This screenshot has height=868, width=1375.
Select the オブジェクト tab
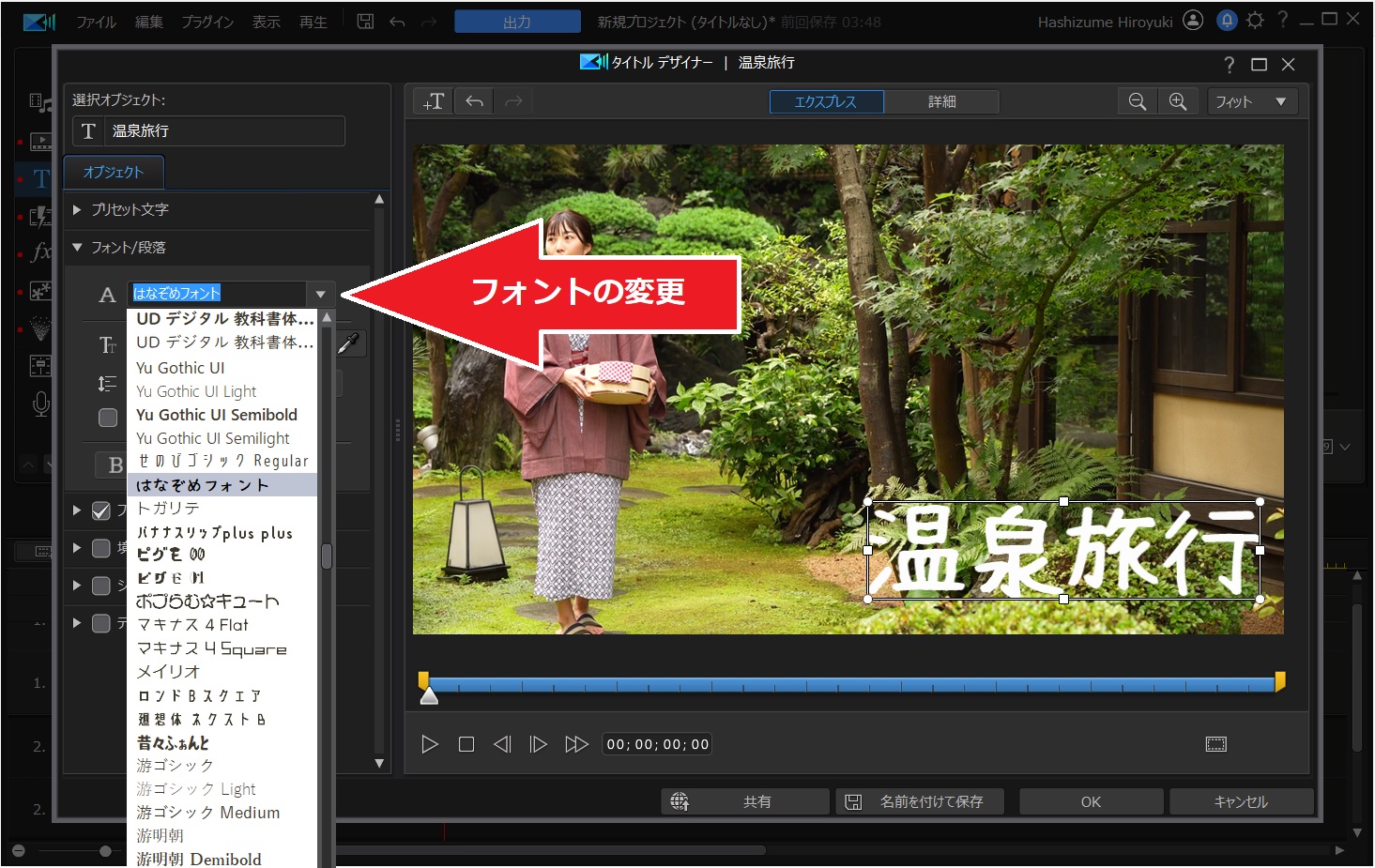pyautogui.click(x=114, y=173)
